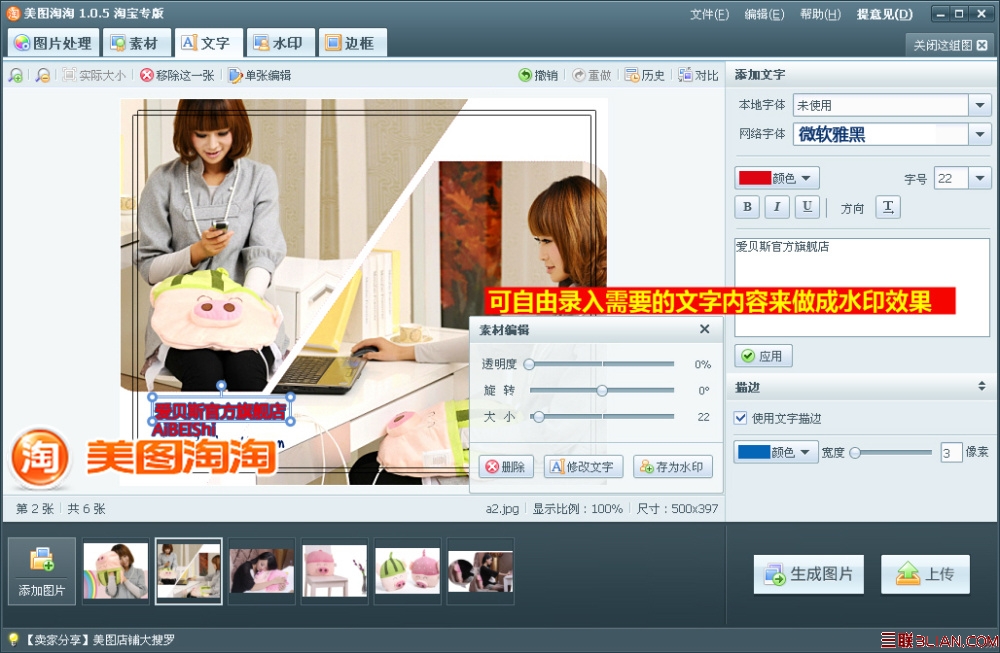
Task: Click the 应用 apply button
Action: coord(763,356)
